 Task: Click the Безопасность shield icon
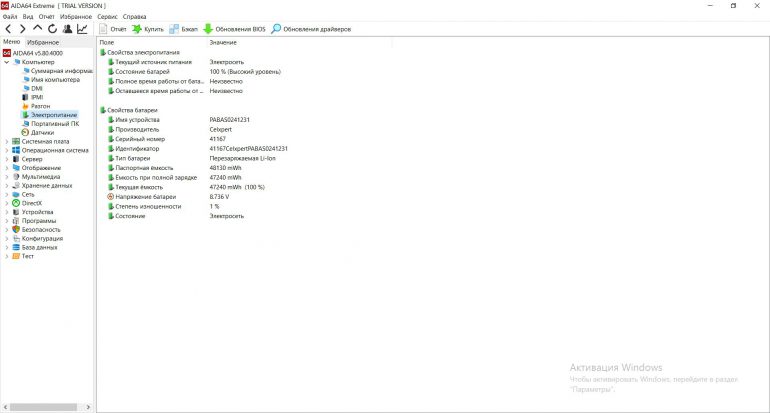coord(16,229)
